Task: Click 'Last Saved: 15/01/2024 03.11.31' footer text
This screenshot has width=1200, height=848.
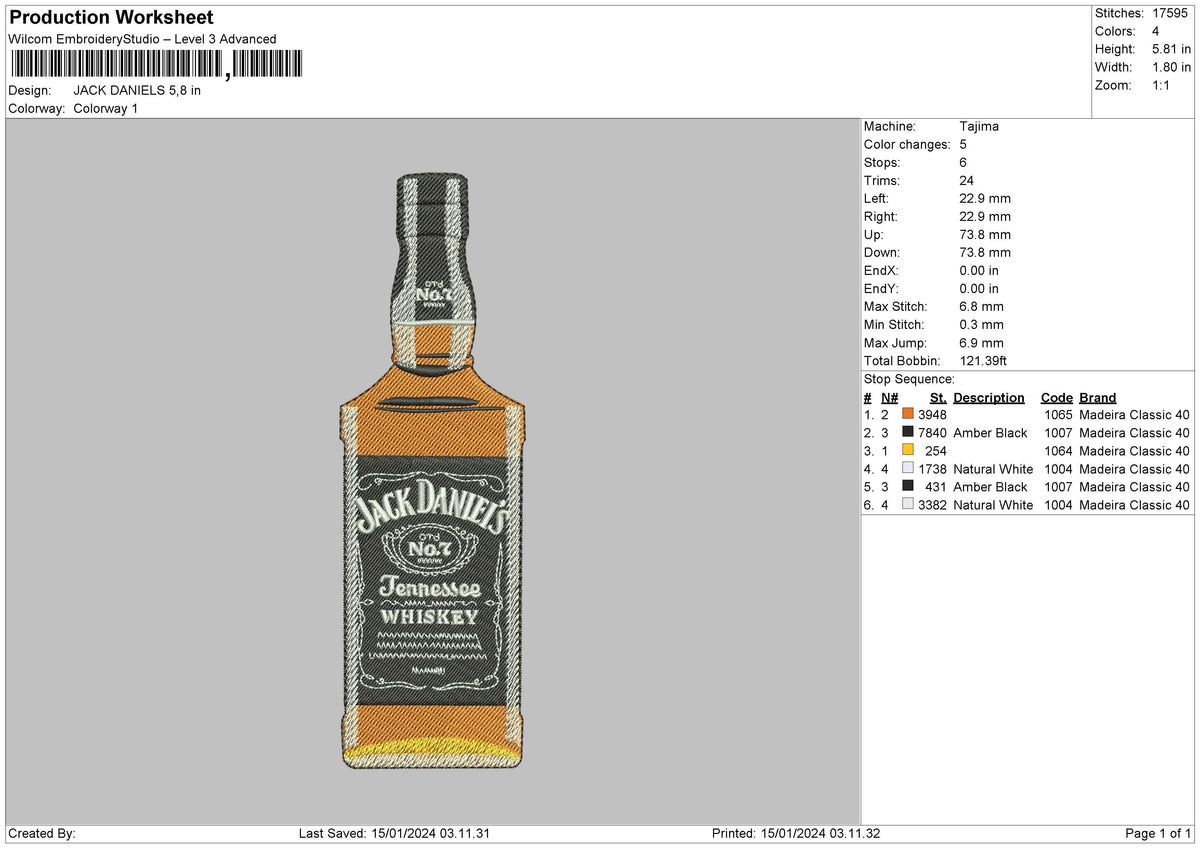Action: tap(394, 833)
